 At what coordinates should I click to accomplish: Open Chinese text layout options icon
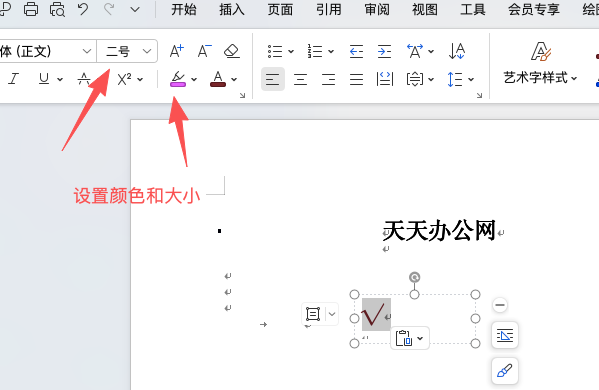pyautogui.click(x=415, y=51)
